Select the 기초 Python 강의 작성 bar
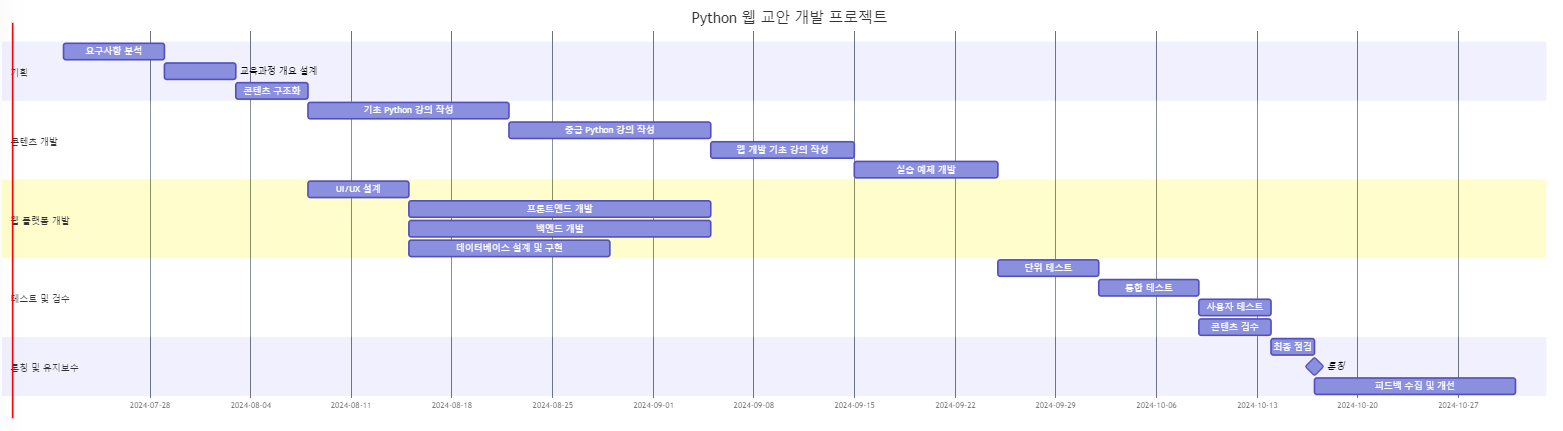Image resolution: width=1563 pixels, height=431 pixels. 408,110
